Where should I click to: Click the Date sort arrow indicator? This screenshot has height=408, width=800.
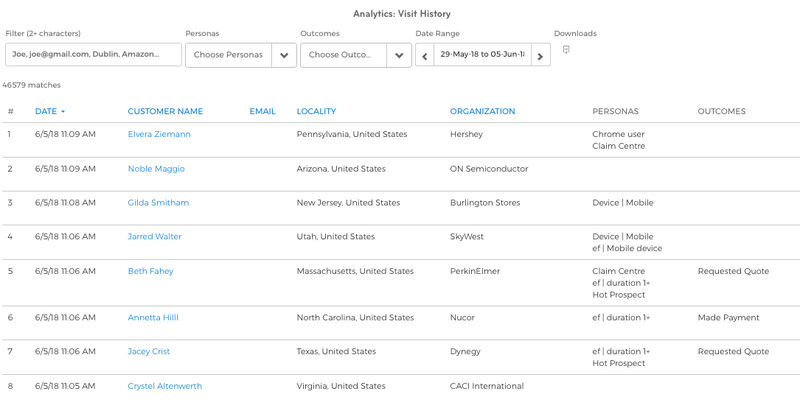pyautogui.click(x=63, y=112)
